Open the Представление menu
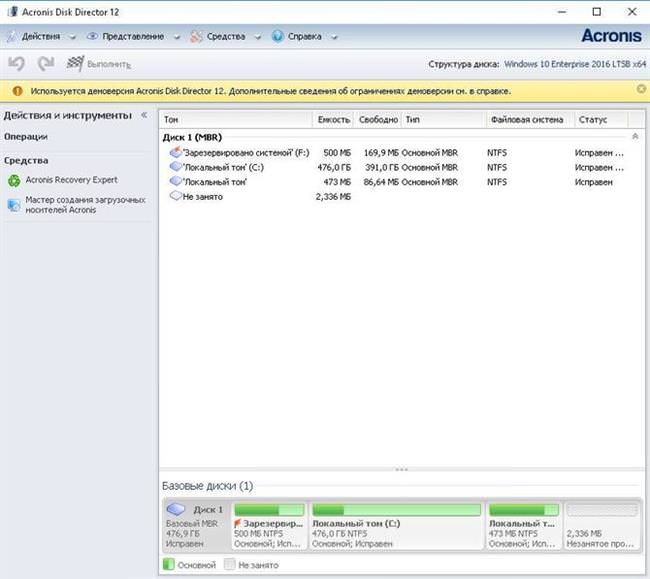This screenshot has width=650, height=579. [133, 36]
